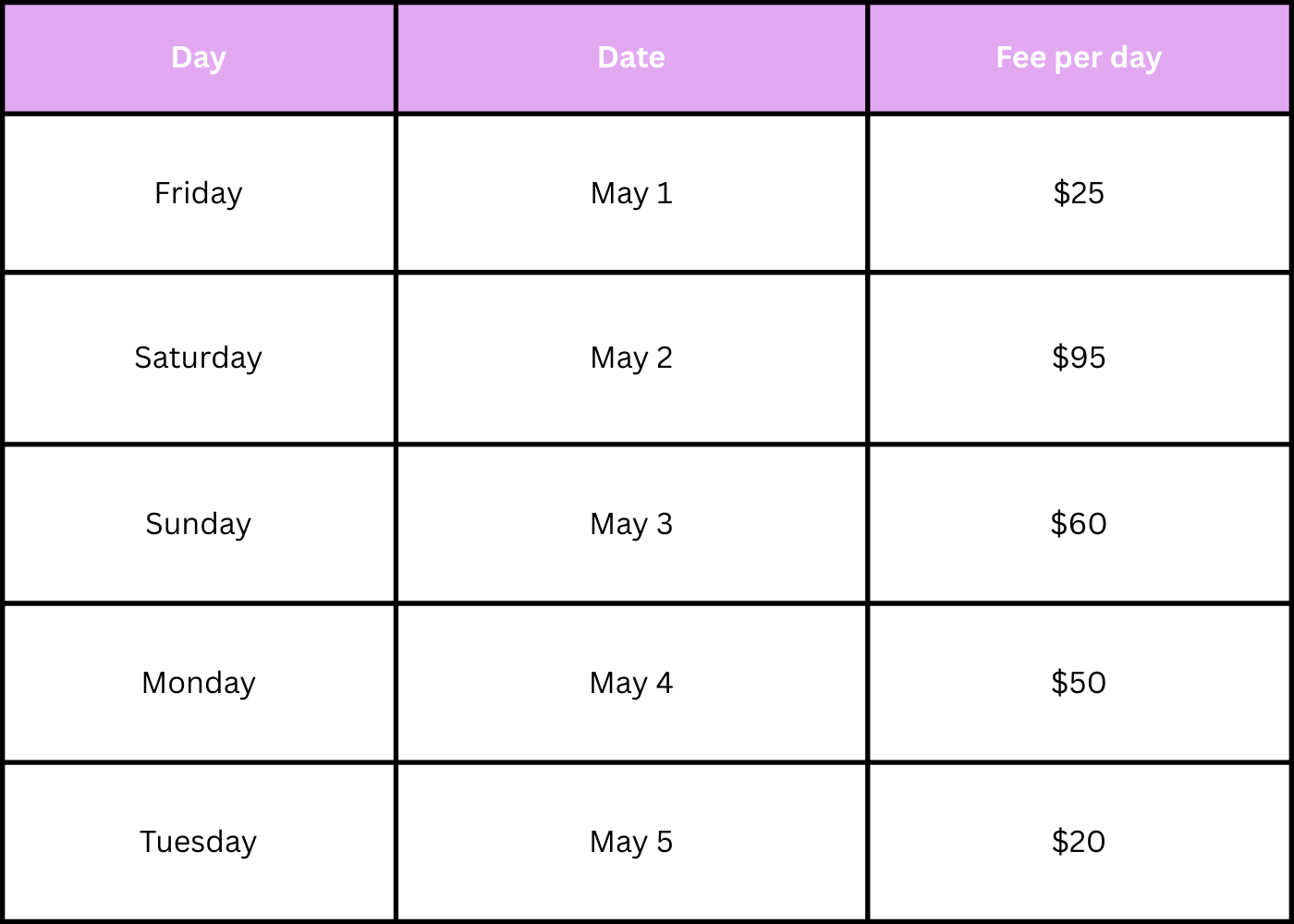Image resolution: width=1294 pixels, height=924 pixels.
Task: Click the May 4 date cell
Action: pyautogui.click(x=631, y=683)
